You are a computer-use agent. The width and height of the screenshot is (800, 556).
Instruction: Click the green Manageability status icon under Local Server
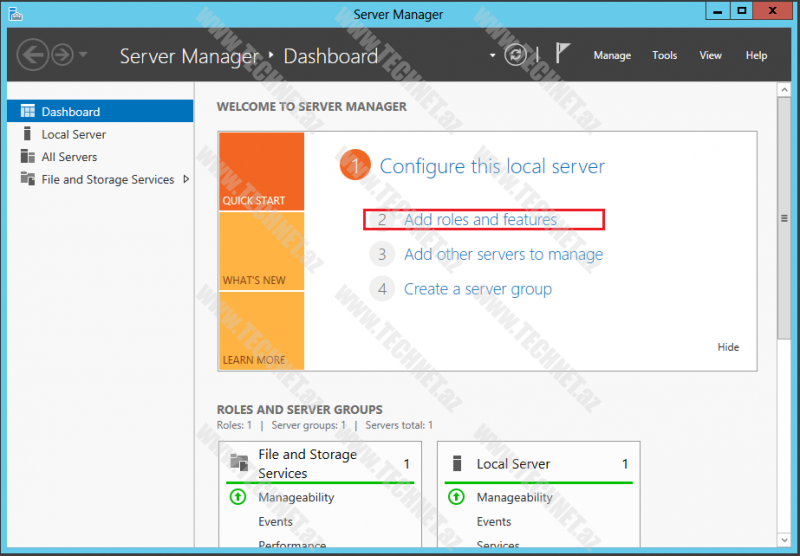pyautogui.click(x=456, y=497)
